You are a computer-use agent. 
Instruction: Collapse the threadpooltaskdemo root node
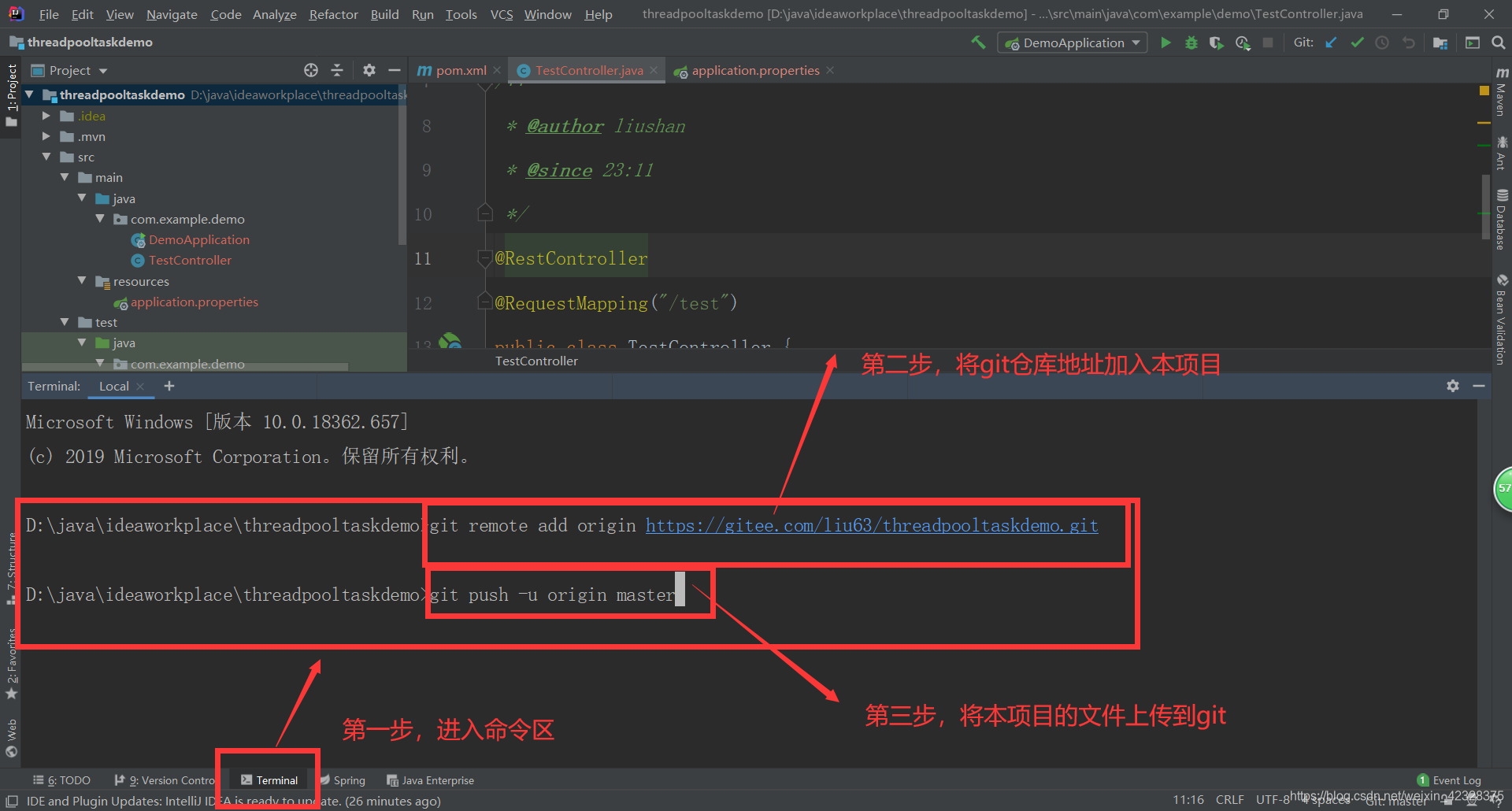[29, 94]
